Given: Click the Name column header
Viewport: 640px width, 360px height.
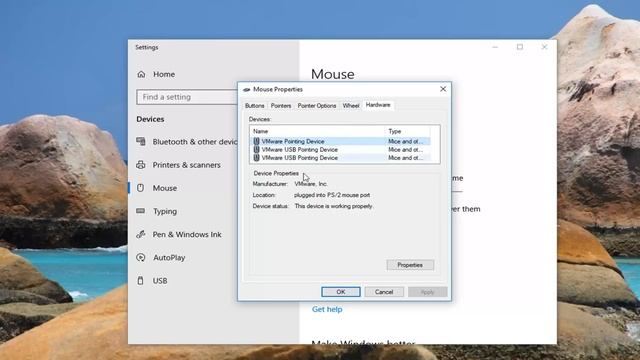Looking at the screenshot, I should coord(317,131).
